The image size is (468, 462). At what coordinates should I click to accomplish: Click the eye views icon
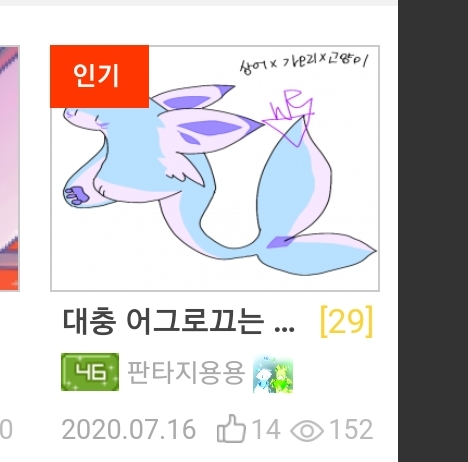(307, 430)
